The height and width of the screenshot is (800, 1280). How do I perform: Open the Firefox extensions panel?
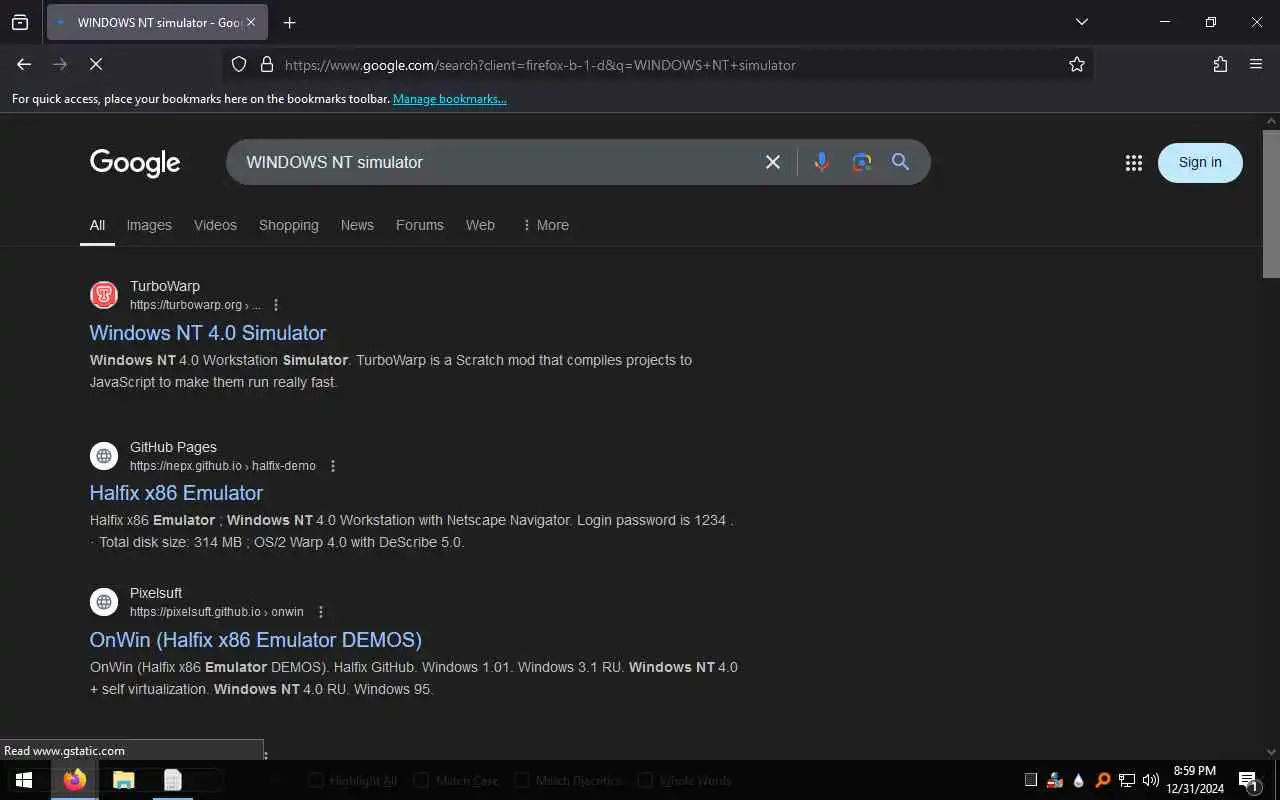[x=1220, y=64]
